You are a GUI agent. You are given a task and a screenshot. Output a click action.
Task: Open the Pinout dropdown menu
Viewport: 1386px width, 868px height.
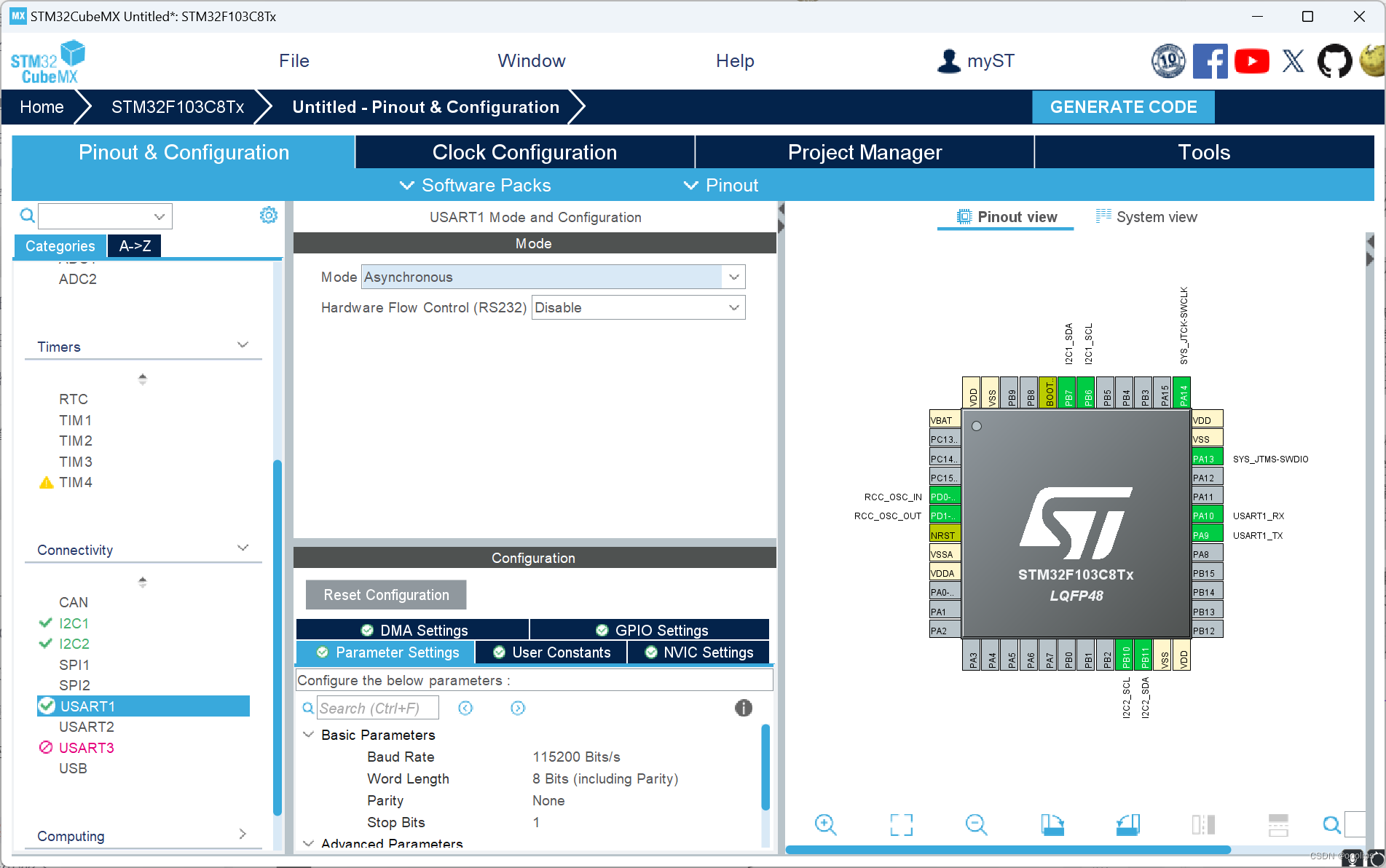click(x=721, y=186)
